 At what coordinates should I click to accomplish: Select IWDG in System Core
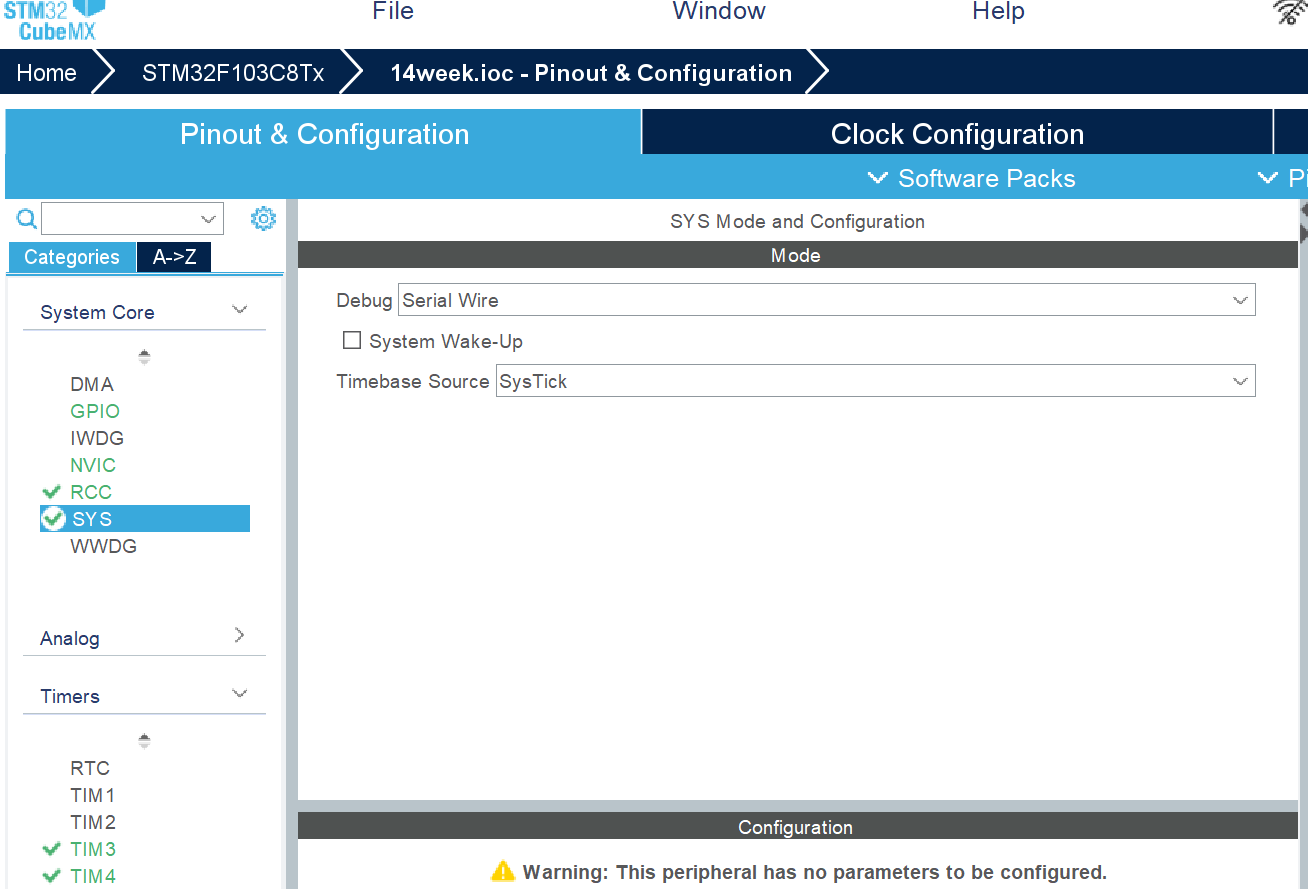point(97,438)
